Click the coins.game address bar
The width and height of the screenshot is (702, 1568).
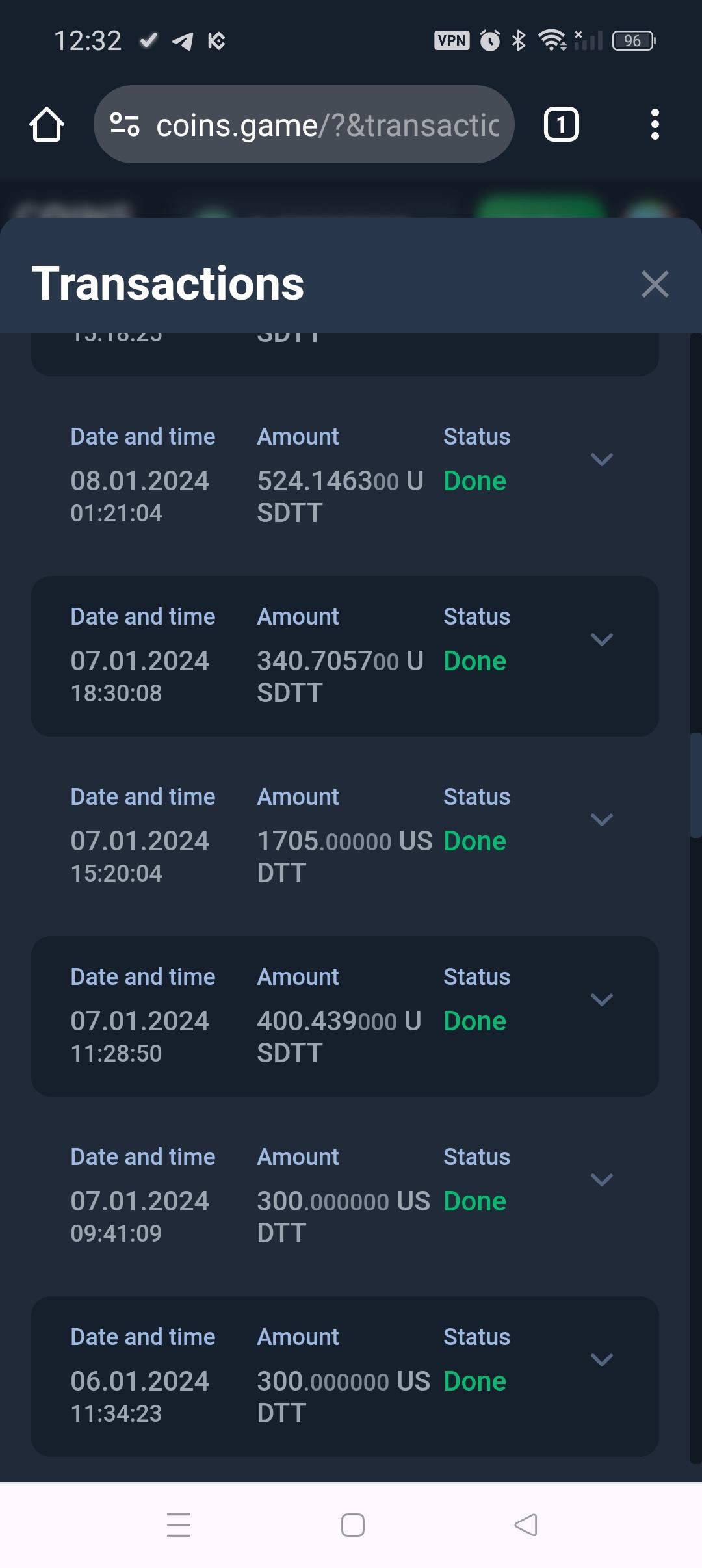tap(328, 125)
